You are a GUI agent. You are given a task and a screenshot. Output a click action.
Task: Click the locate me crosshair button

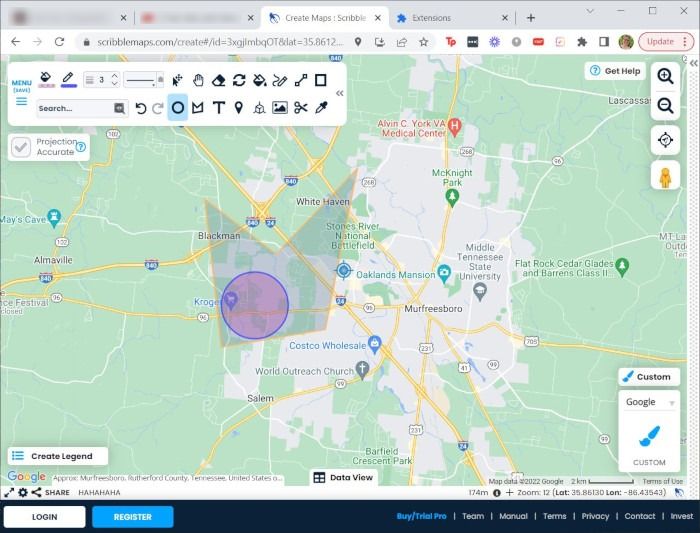(x=665, y=140)
